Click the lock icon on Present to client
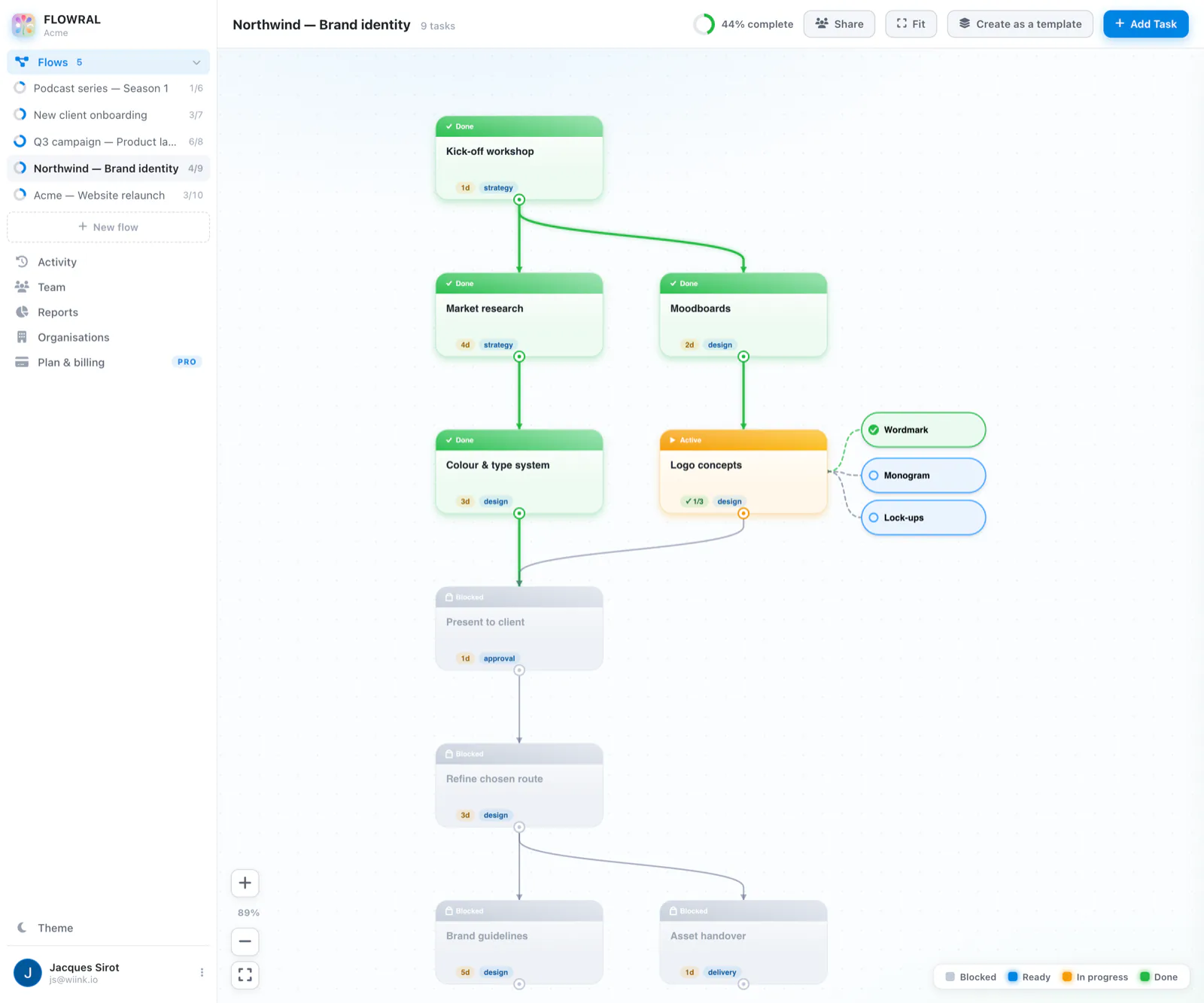Screen dimensions: 1204x1003 (x=449, y=597)
